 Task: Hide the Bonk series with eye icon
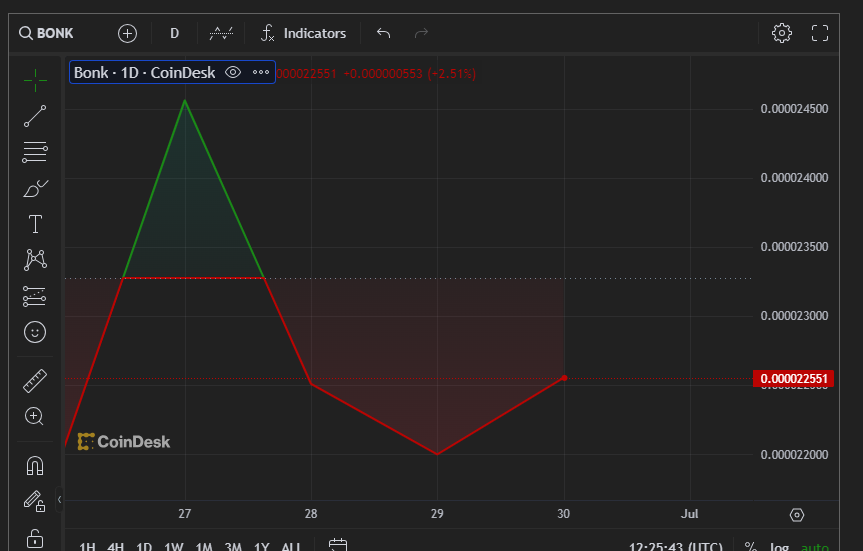coord(233,72)
